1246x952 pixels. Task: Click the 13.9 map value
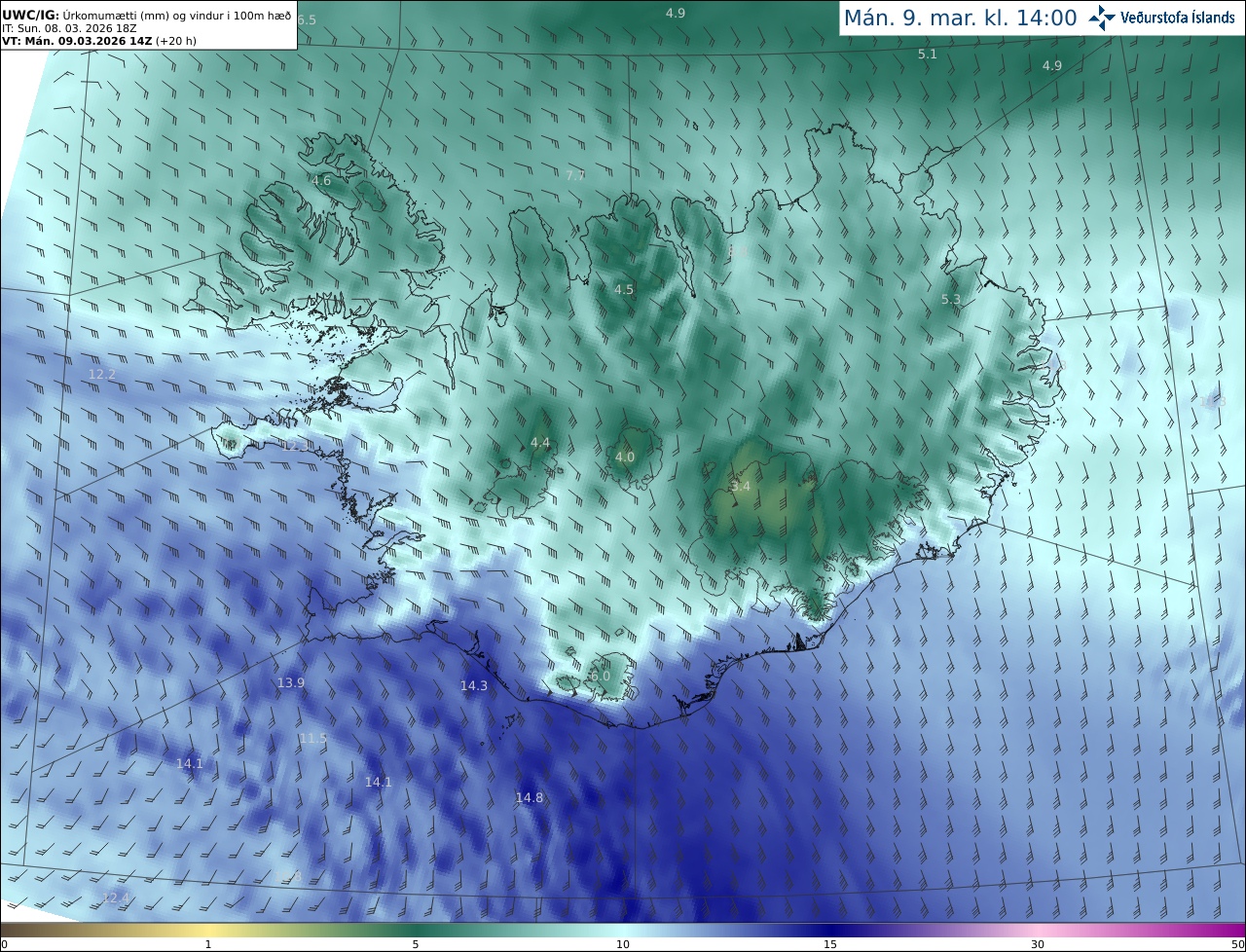coord(291,683)
